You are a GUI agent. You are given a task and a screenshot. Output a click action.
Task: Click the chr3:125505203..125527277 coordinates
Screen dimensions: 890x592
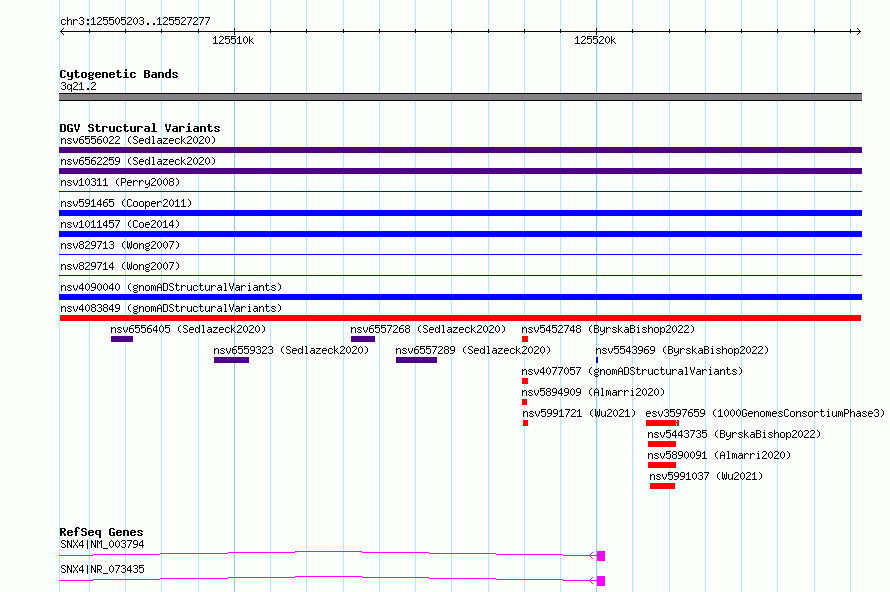pos(135,22)
